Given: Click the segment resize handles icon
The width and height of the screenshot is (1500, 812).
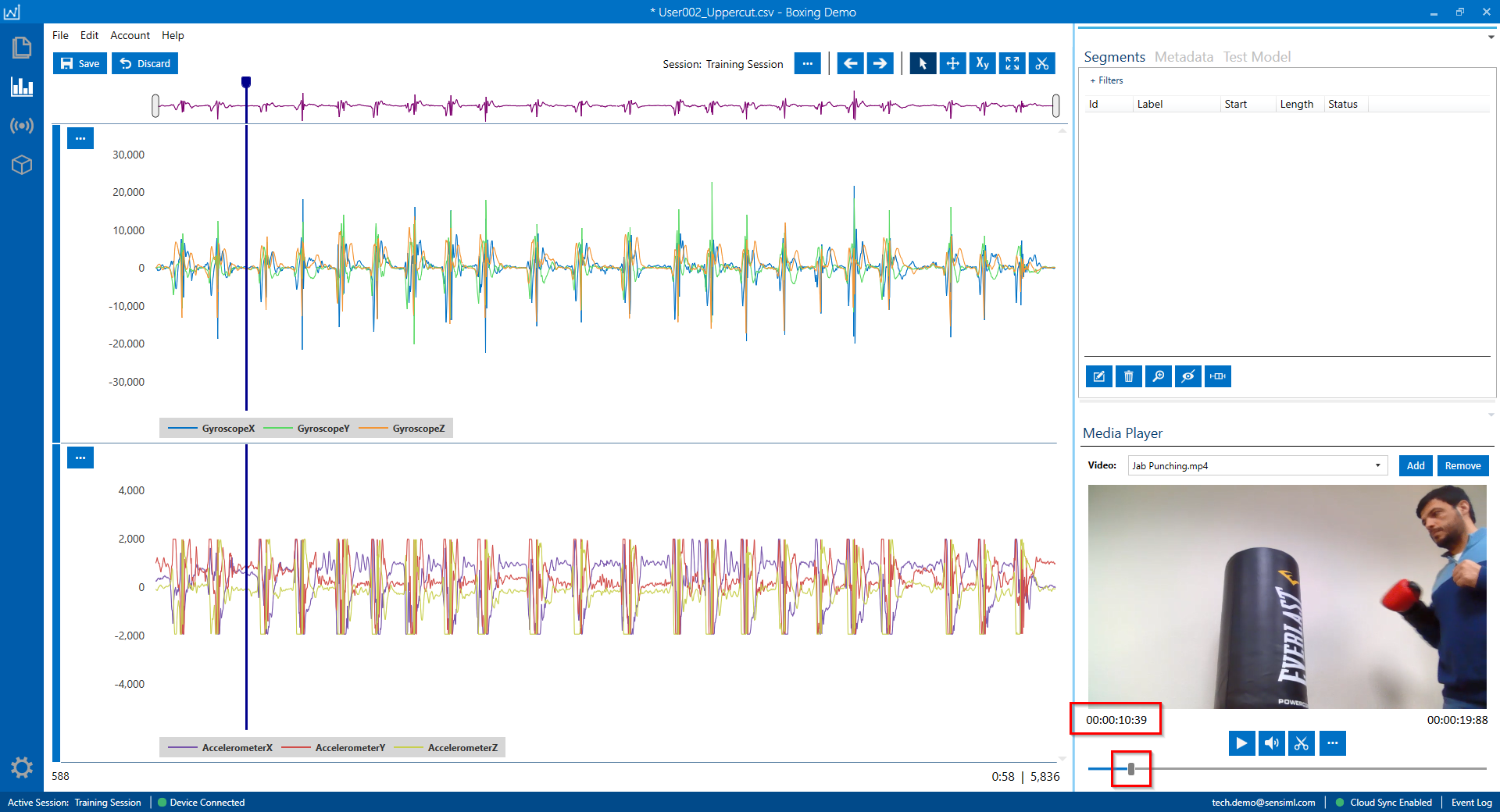Looking at the screenshot, I should point(1218,376).
